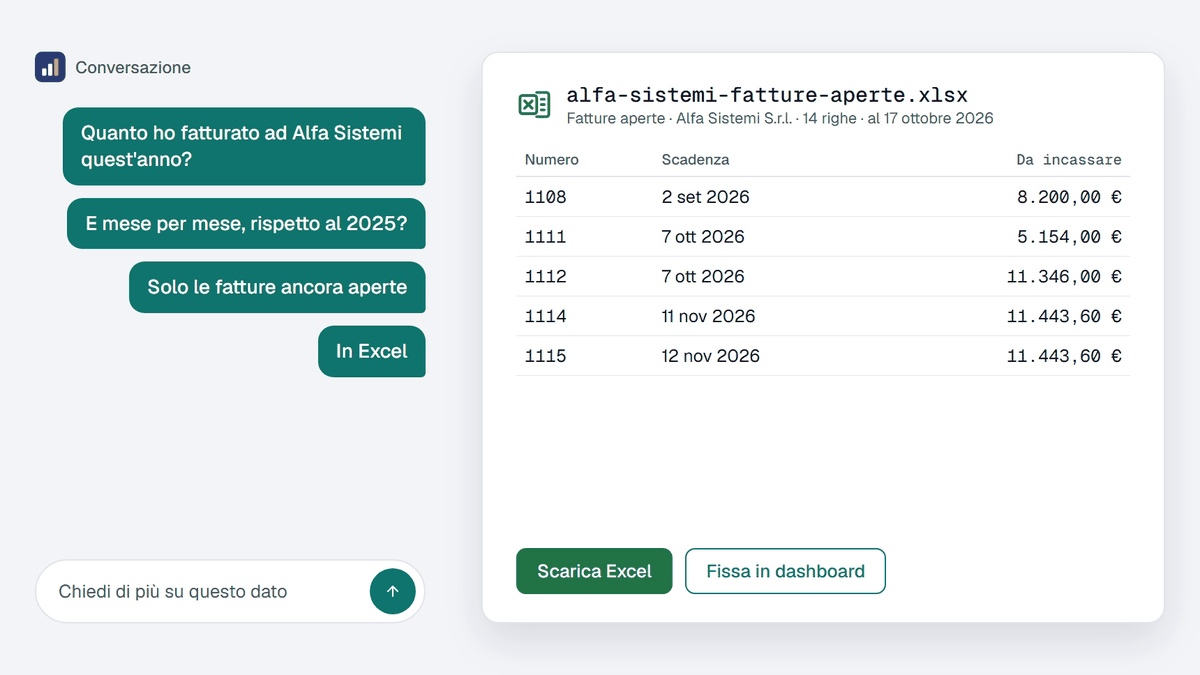This screenshot has width=1200, height=675.
Task: Click amount '11.443,60 €' of invoice 1114
Action: 1064,316
